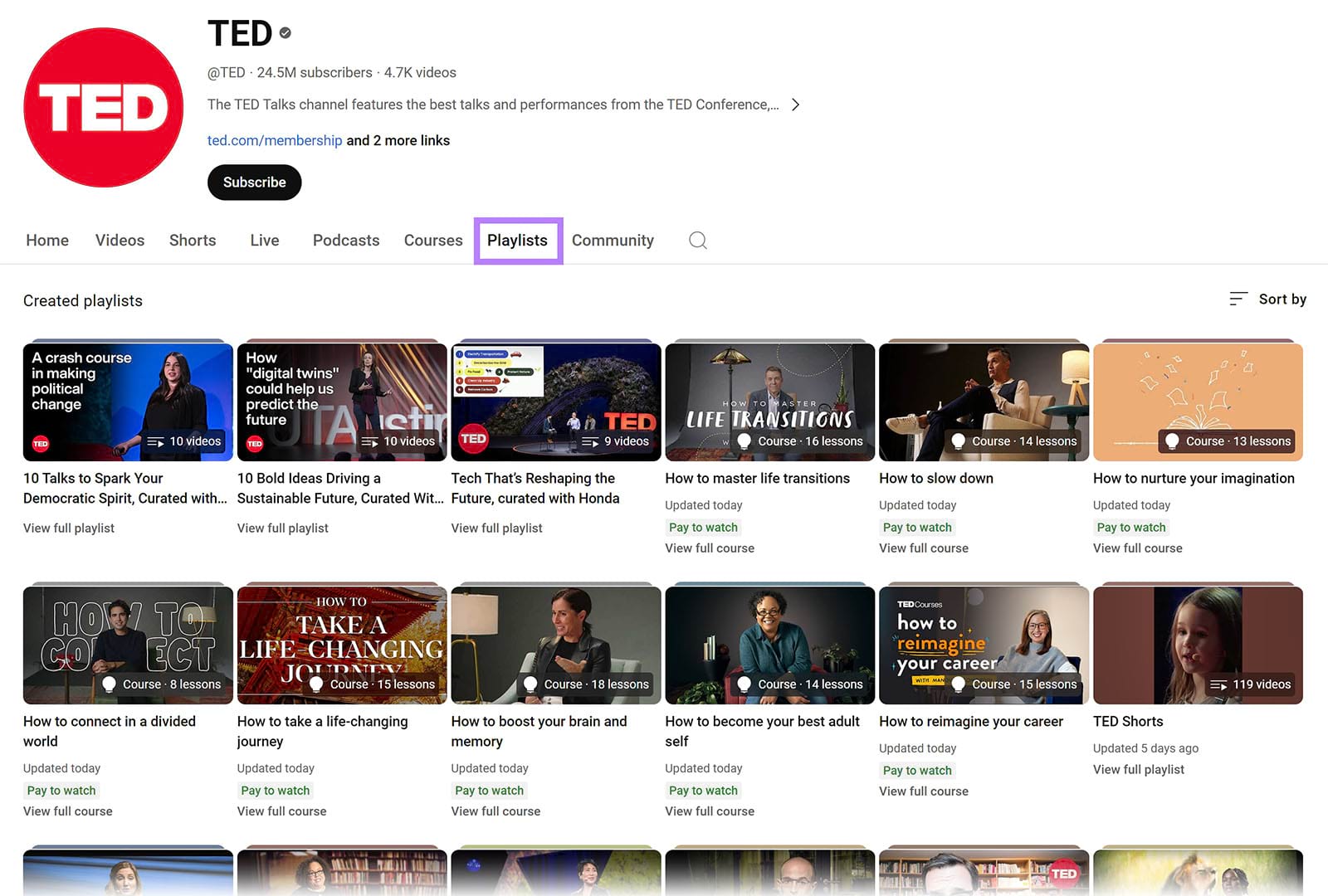This screenshot has width=1328, height=896.
Task: Select the Shorts tab
Action: click(x=192, y=240)
